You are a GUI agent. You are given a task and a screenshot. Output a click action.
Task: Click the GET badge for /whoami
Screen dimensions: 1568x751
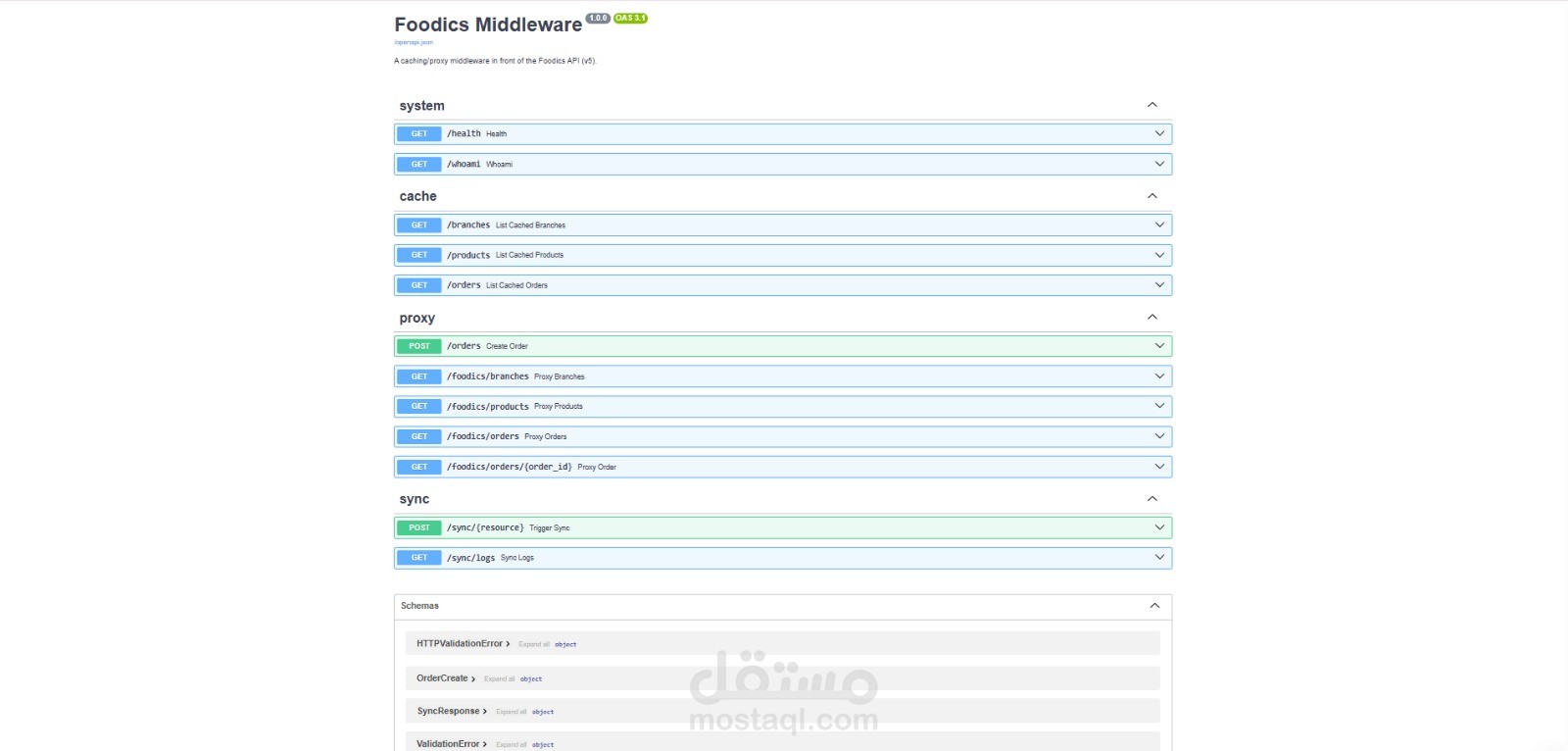pyautogui.click(x=419, y=164)
